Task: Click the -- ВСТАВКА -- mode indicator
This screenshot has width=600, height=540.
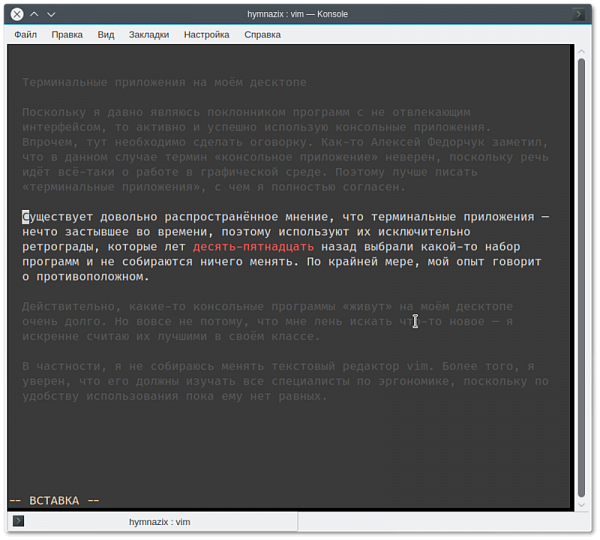Action: click(54, 501)
